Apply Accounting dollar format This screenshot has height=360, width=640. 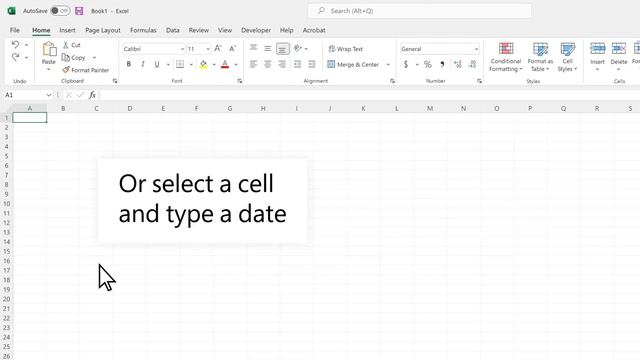click(x=406, y=64)
